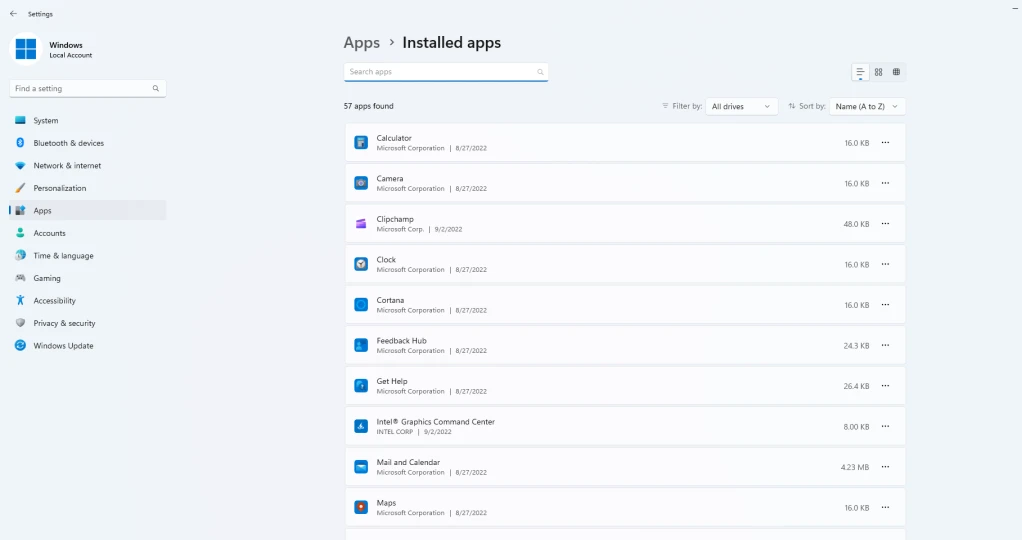The image size is (1022, 540).
Task: Click the Calculator app name
Action: pos(394,138)
